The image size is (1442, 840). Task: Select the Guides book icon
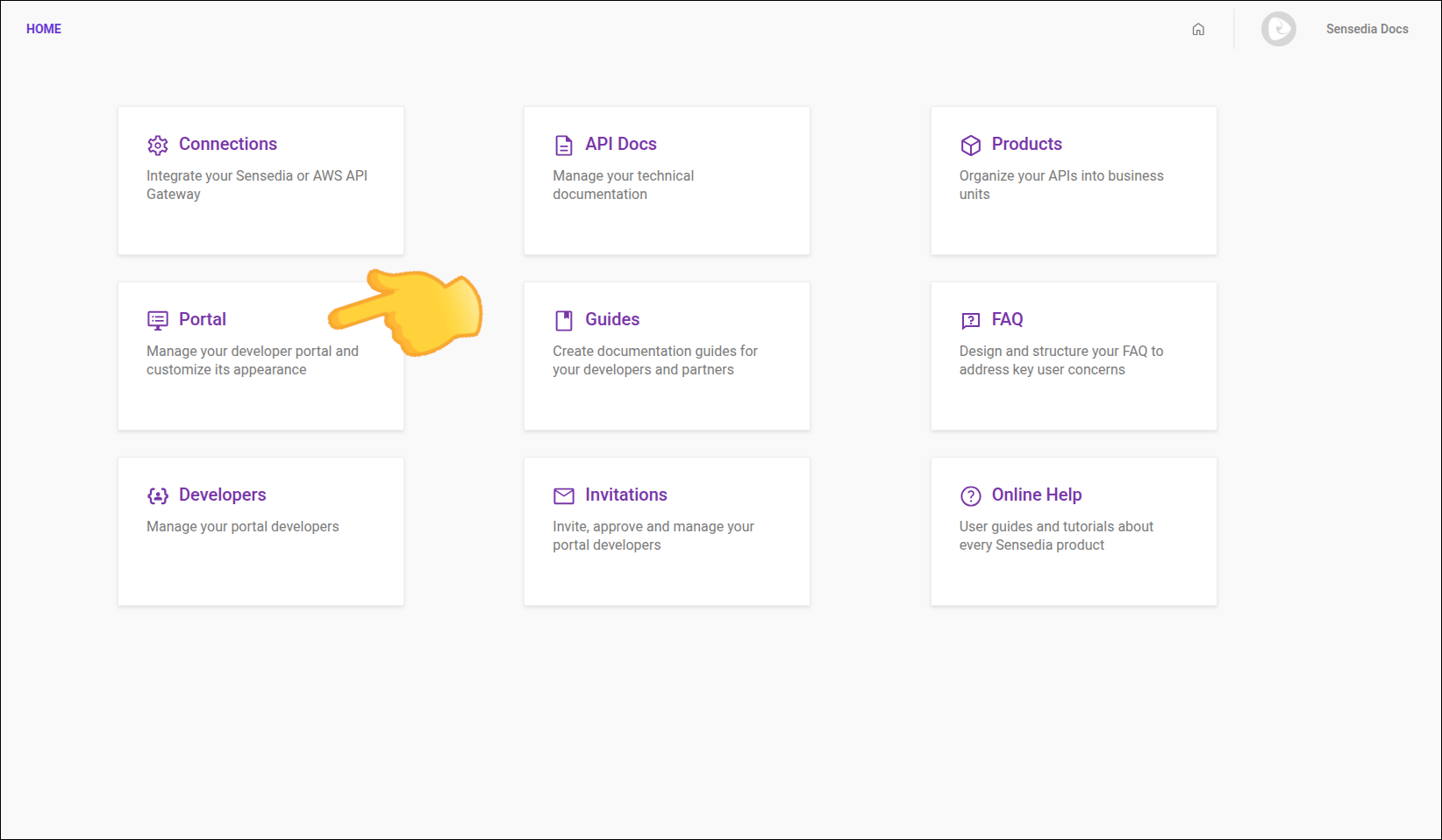point(564,320)
